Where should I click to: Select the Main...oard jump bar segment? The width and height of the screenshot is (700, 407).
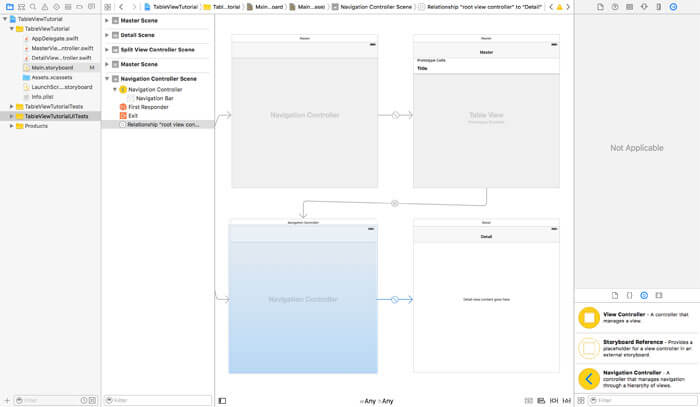click(x=265, y=7)
